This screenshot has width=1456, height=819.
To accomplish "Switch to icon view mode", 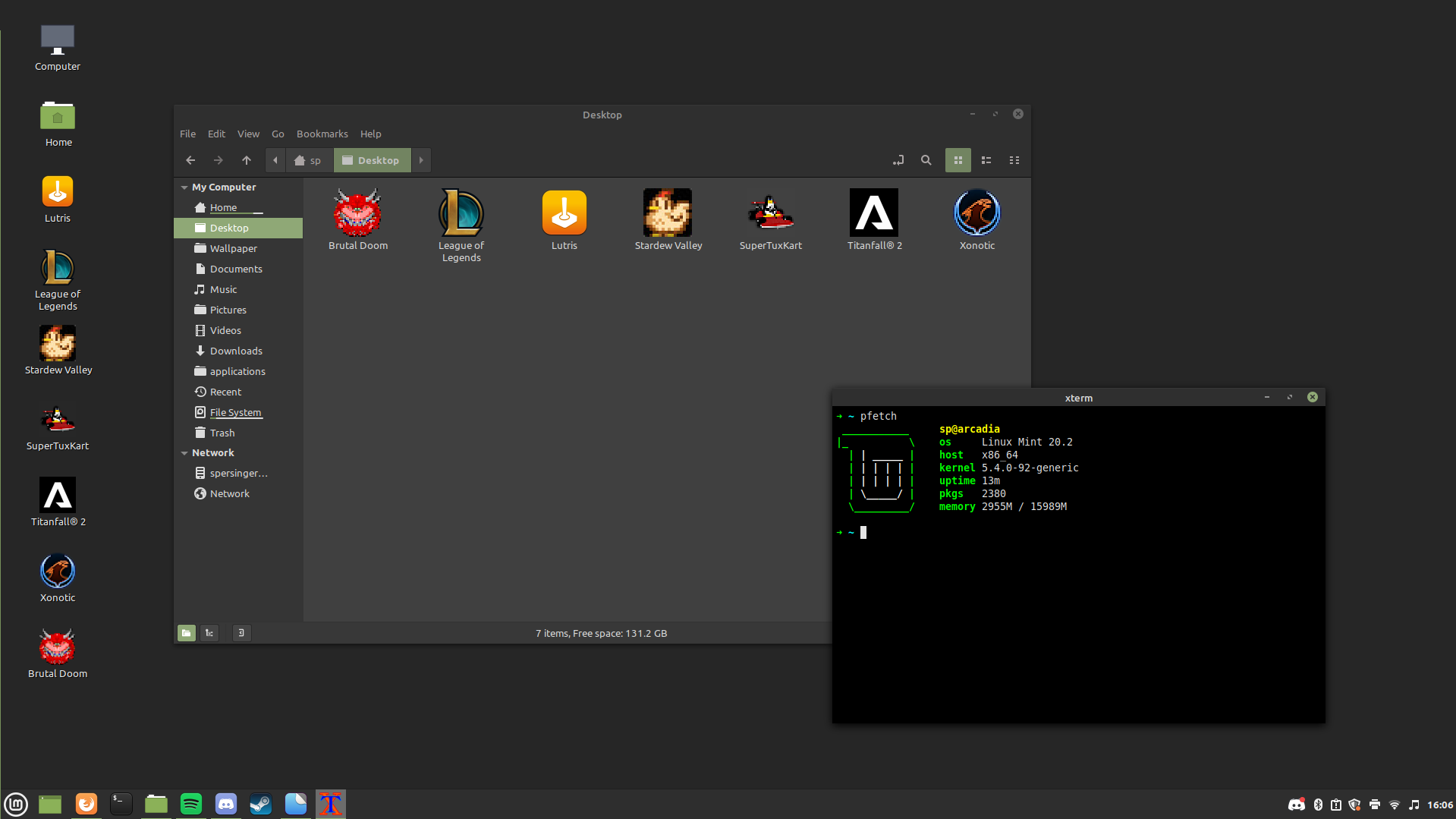I will [958, 160].
